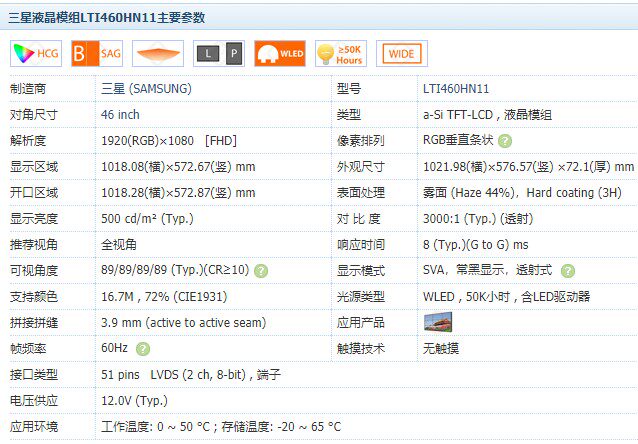The image size is (638, 444).
Task: Click the 型号 row label
Action: [x=349, y=88]
